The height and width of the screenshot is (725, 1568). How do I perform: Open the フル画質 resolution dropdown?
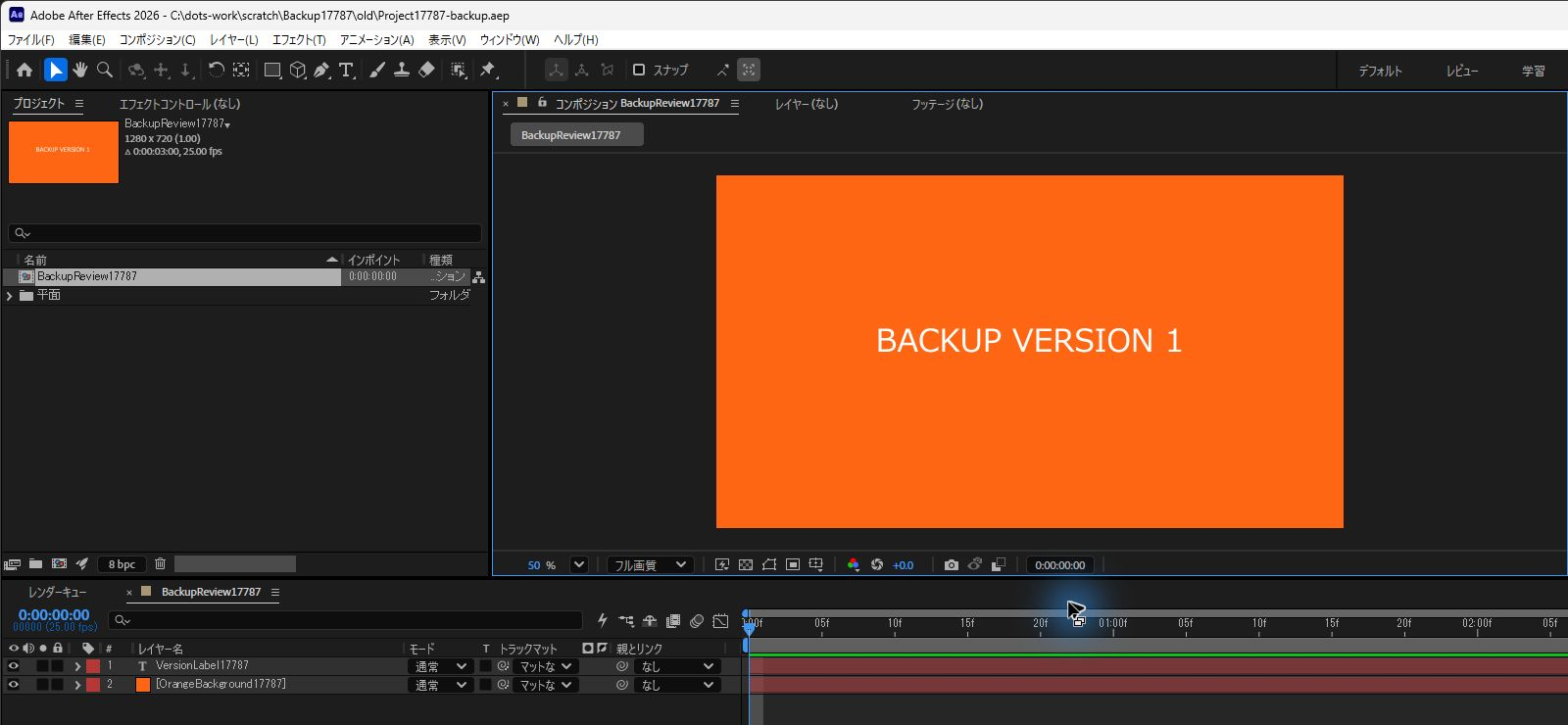(651, 565)
